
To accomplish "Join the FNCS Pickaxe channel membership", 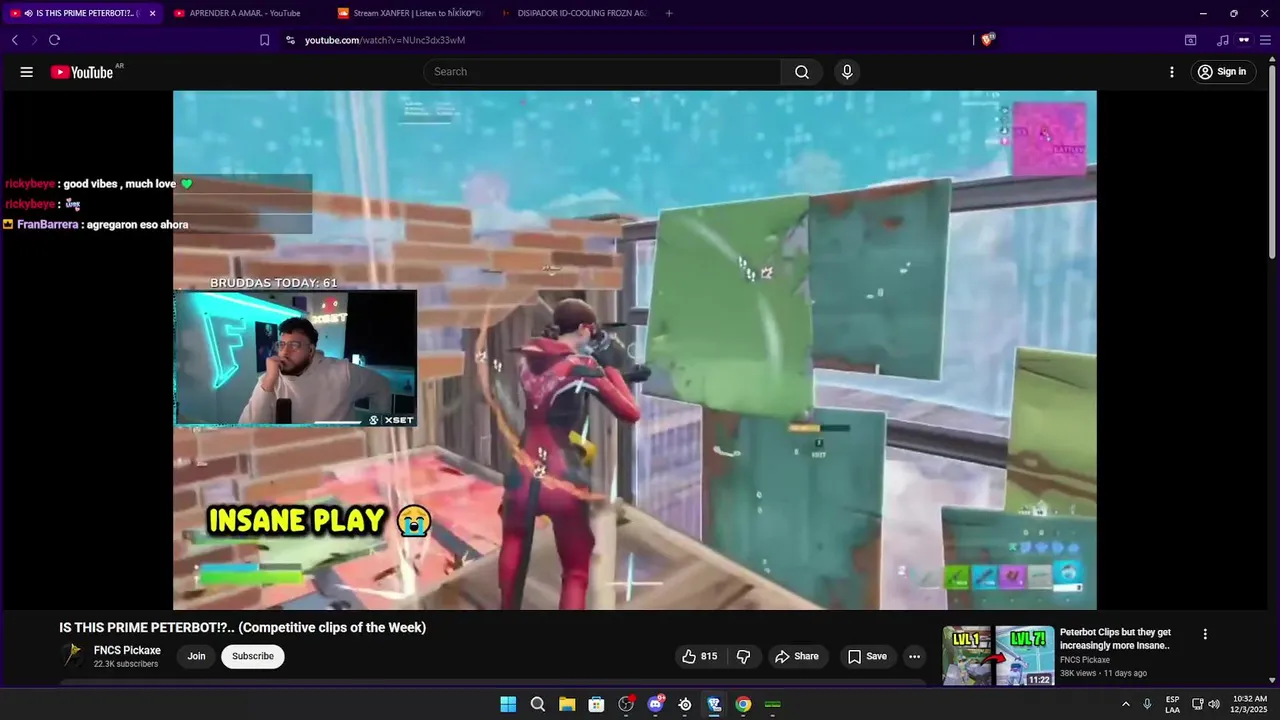I will (196, 656).
